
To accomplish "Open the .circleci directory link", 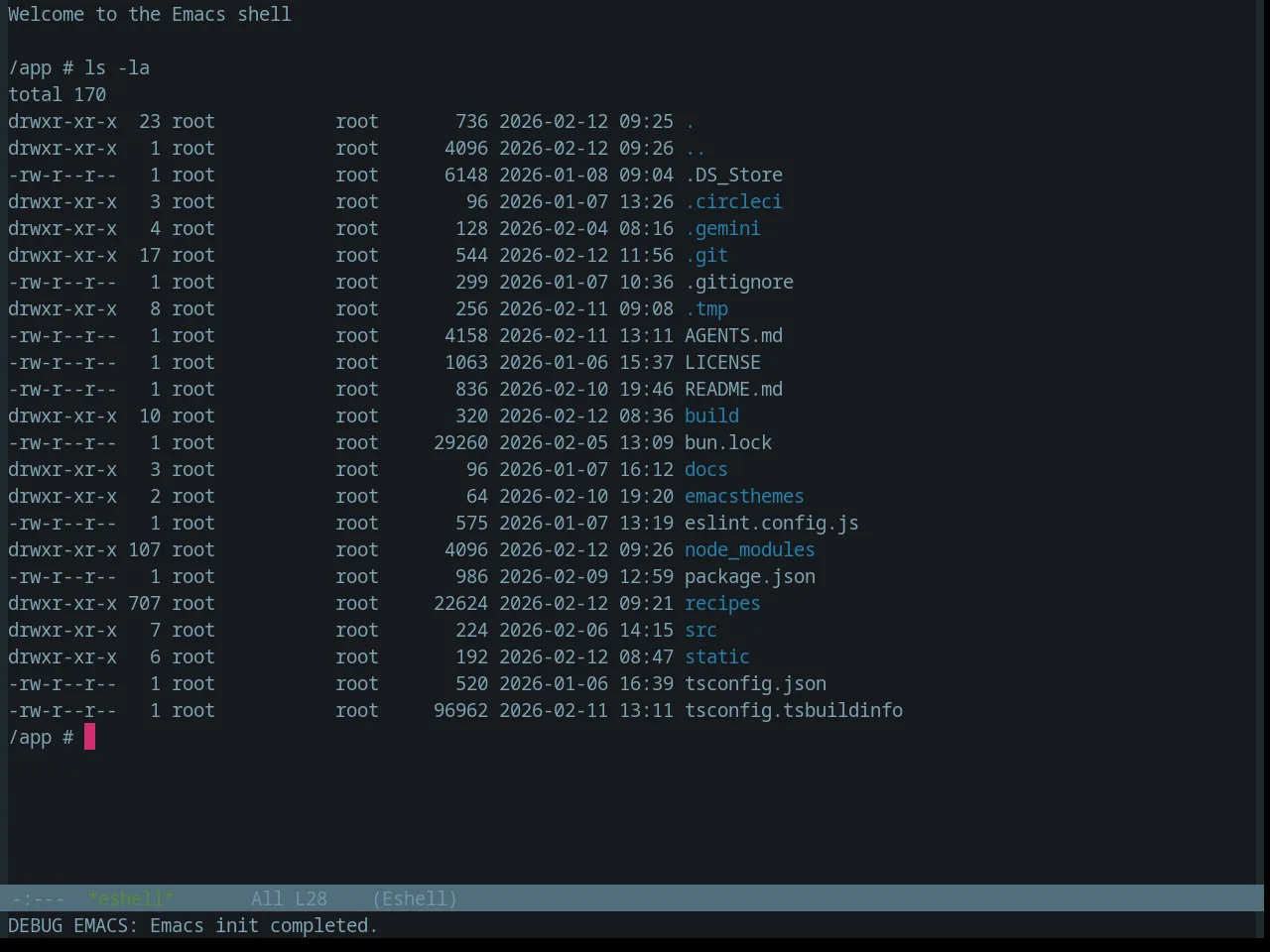I will coord(733,201).
